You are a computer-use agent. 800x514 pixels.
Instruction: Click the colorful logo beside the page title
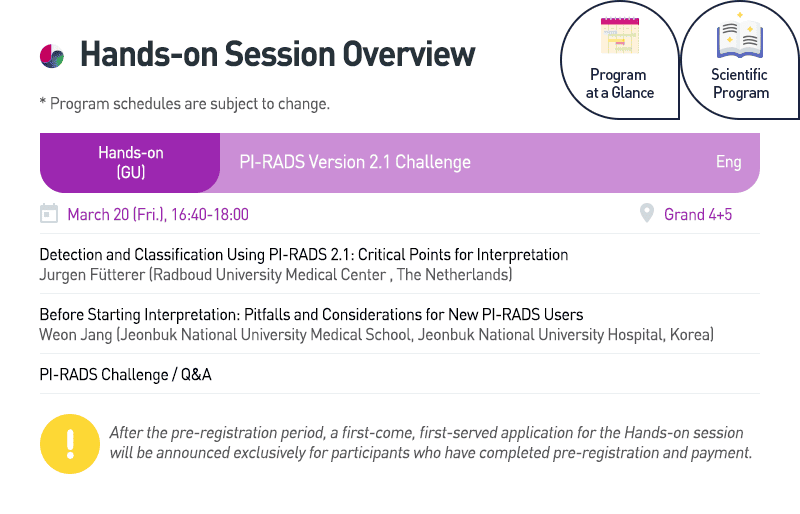52,56
